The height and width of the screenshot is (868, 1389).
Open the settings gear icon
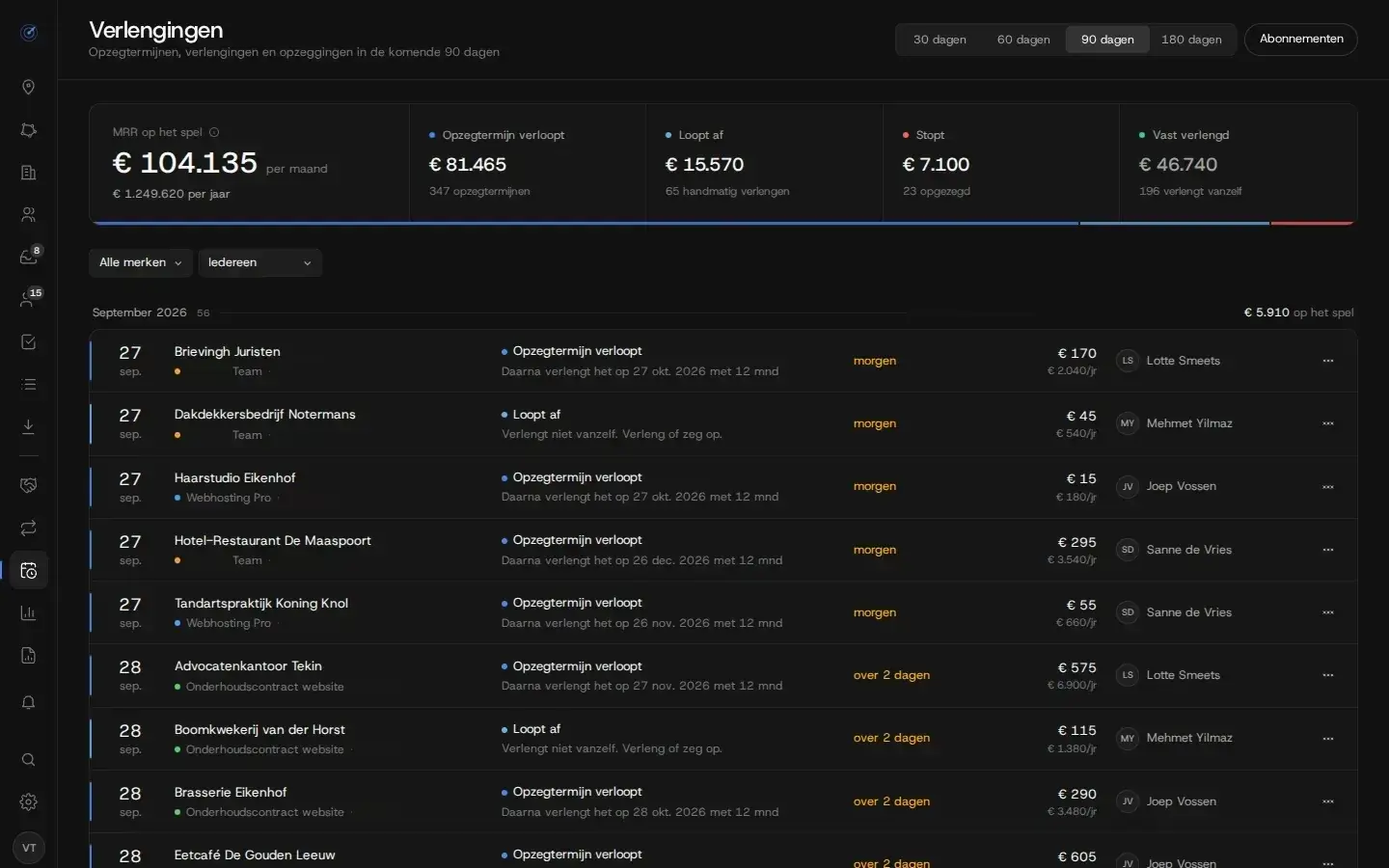pos(29,802)
